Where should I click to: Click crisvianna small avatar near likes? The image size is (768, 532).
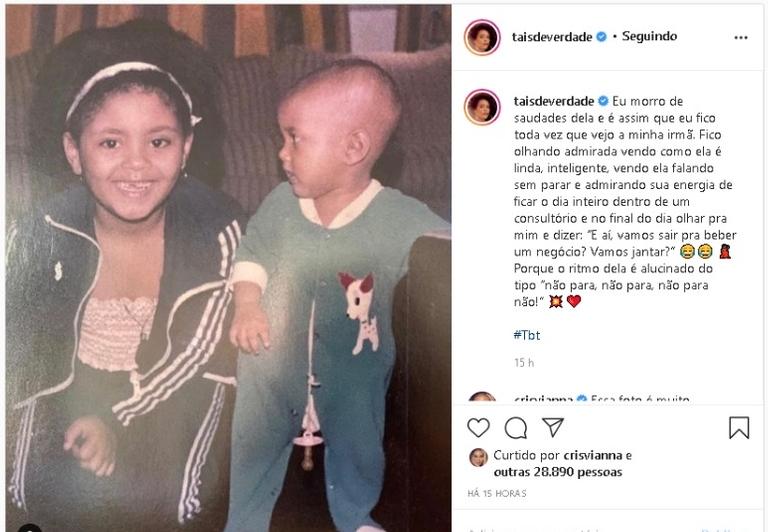tap(479, 458)
